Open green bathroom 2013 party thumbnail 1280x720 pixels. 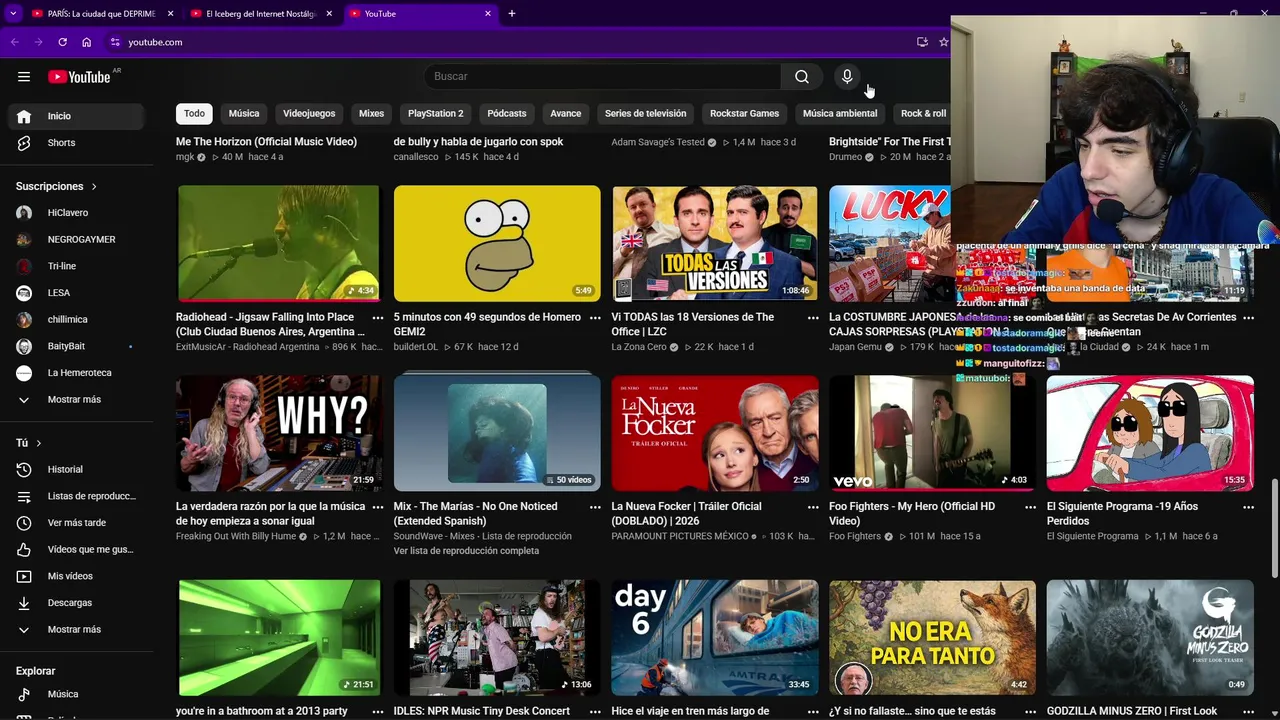pyautogui.click(x=279, y=638)
